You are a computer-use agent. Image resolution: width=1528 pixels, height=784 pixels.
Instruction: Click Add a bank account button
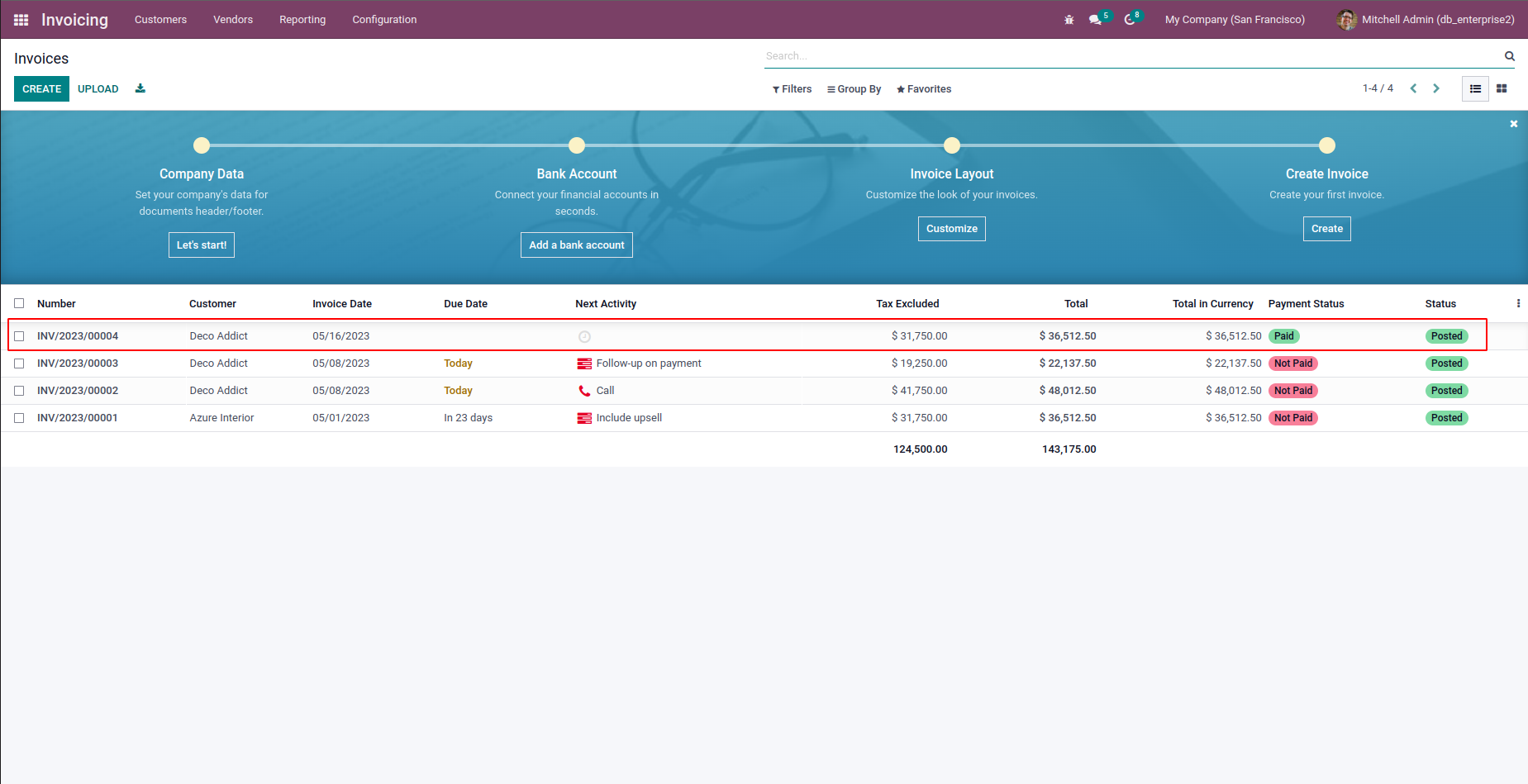[x=577, y=245]
